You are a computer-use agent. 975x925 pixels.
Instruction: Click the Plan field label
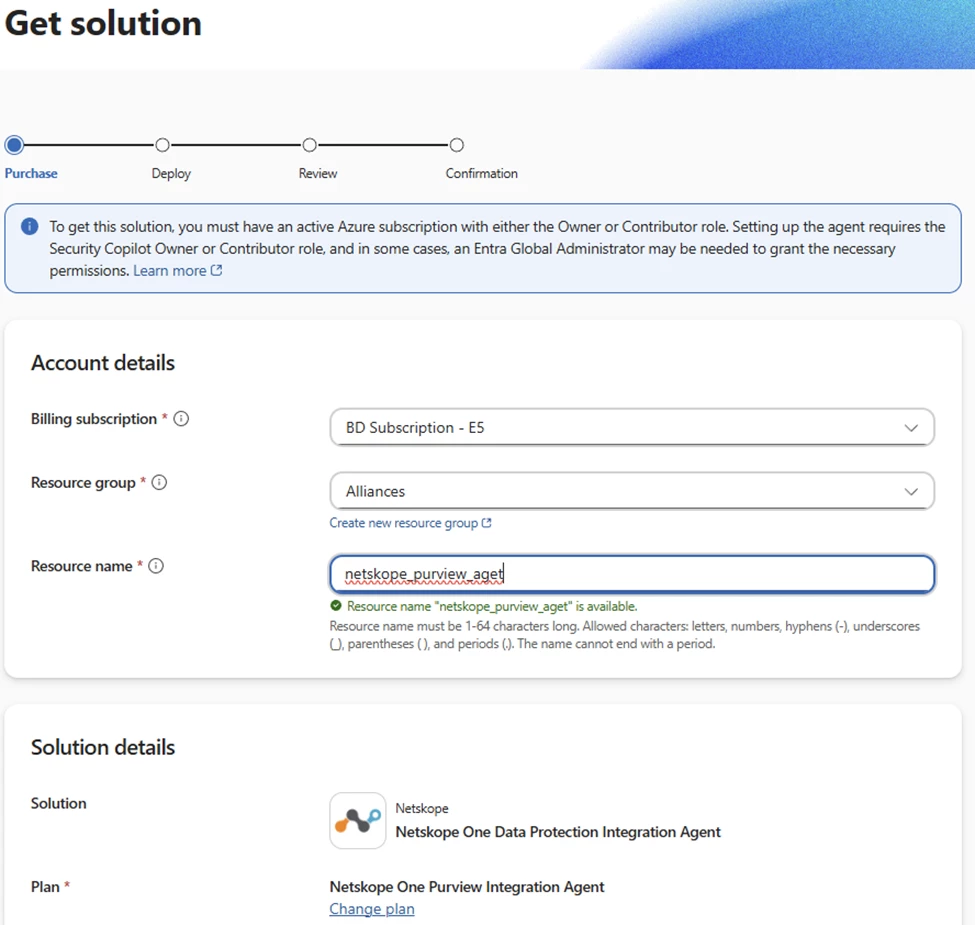click(x=45, y=886)
